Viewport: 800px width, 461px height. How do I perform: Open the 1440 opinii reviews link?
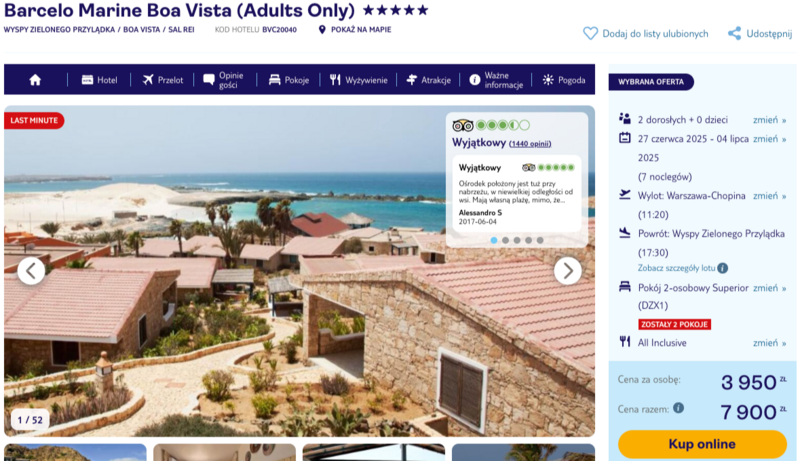point(530,144)
